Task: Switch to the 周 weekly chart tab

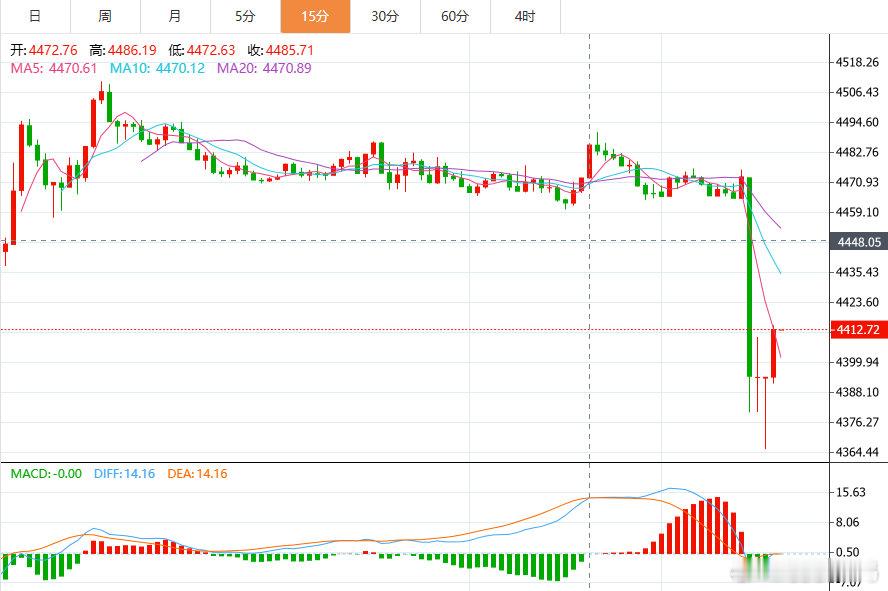Action: (105, 16)
